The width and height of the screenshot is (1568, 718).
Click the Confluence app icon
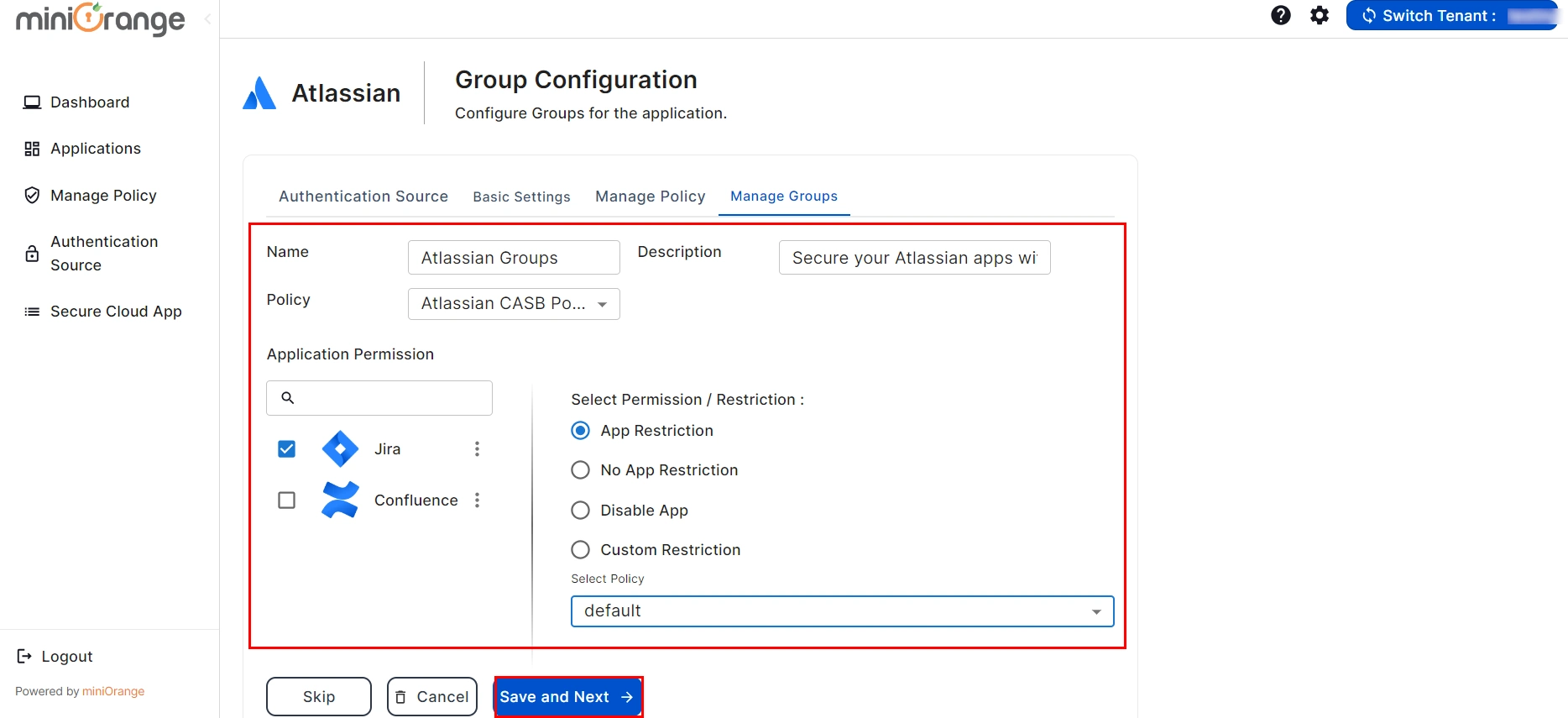(340, 500)
